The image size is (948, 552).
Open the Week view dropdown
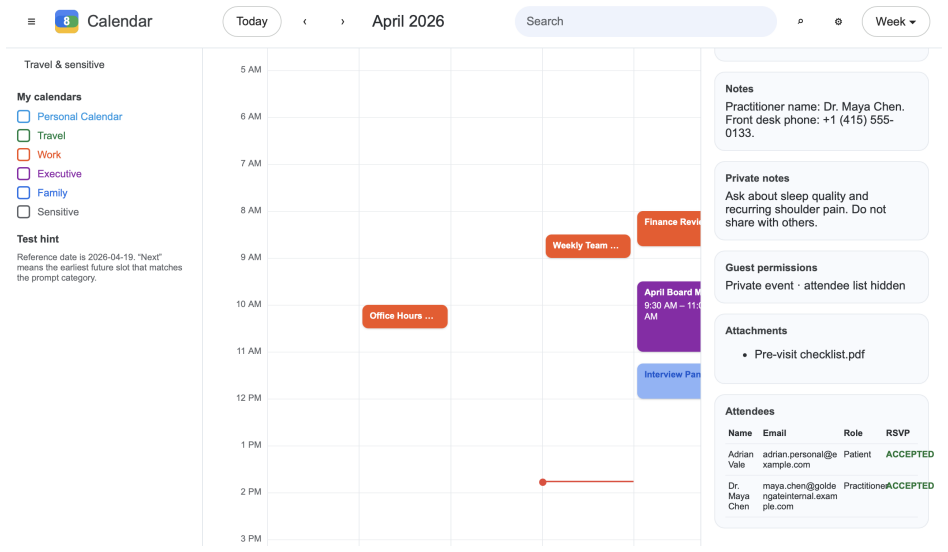click(895, 22)
